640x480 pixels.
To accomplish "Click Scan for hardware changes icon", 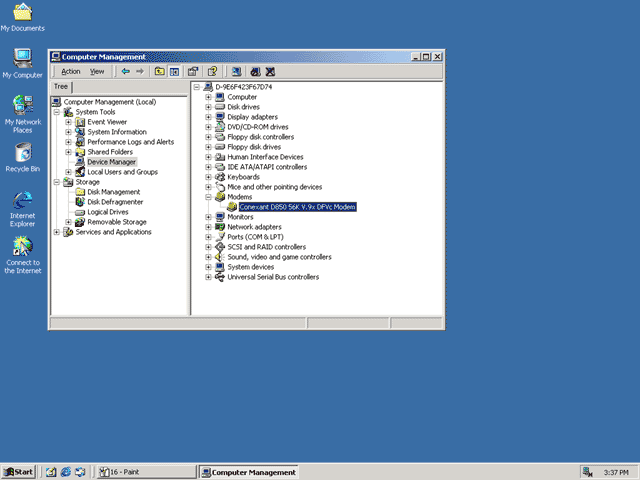I will 236,71.
